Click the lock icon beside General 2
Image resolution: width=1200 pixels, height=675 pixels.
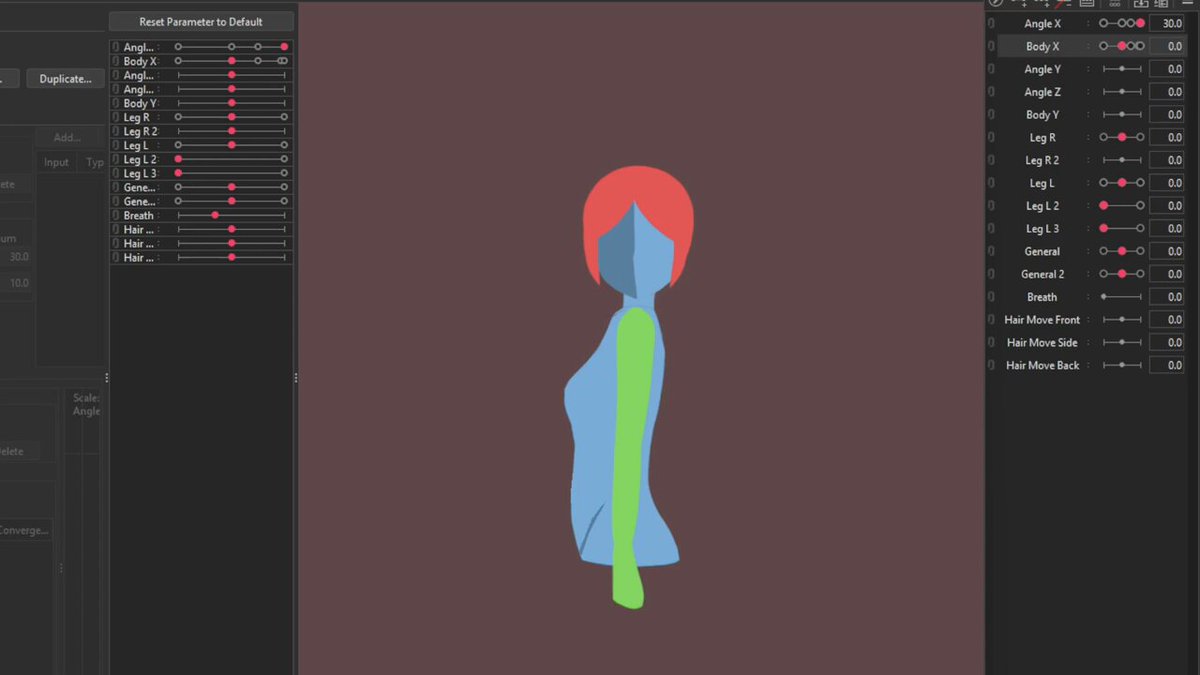click(x=991, y=274)
